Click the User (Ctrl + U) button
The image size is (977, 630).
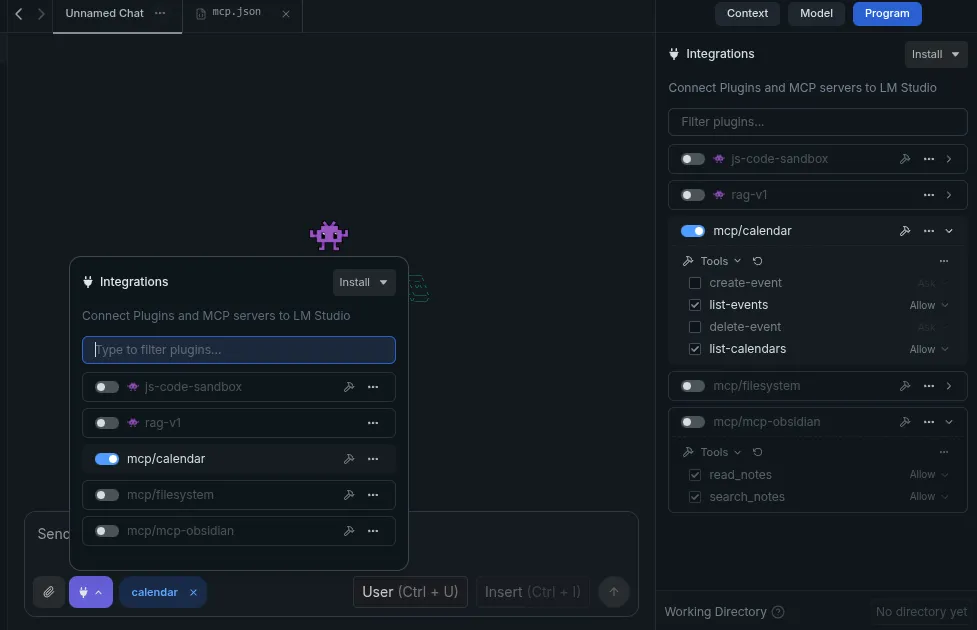click(x=410, y=592)
